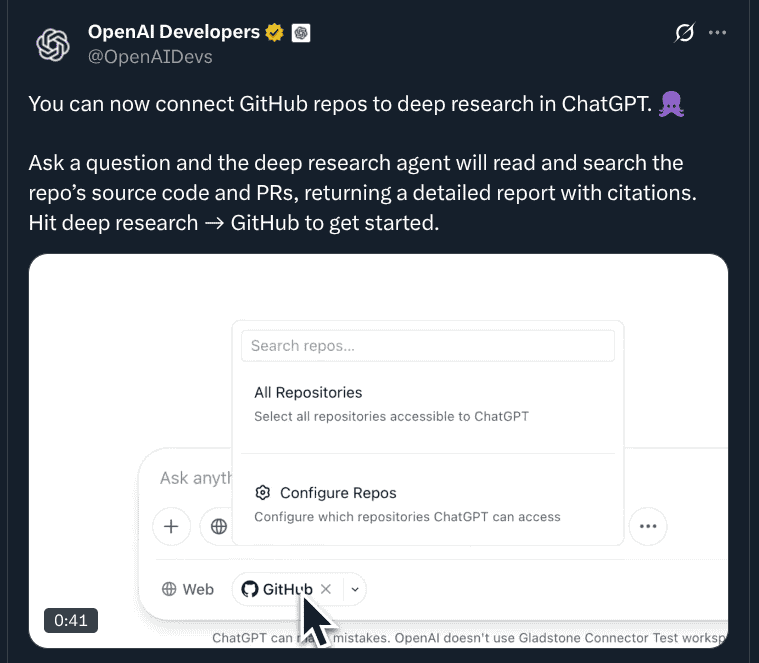
Task: Click the @OpenAIDevs handle
Action: (150, 57)
